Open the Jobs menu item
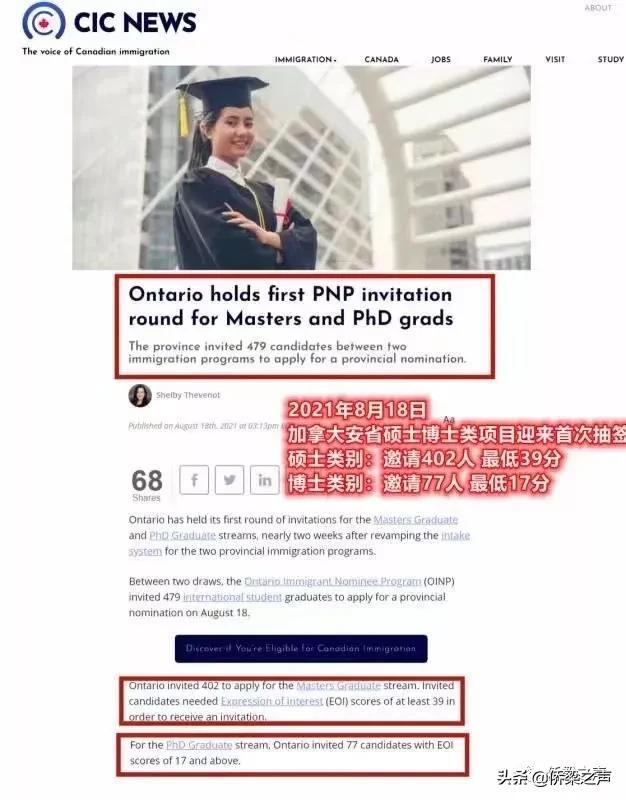The width and height of the screenshot is (626, 800). coord(441,59)
